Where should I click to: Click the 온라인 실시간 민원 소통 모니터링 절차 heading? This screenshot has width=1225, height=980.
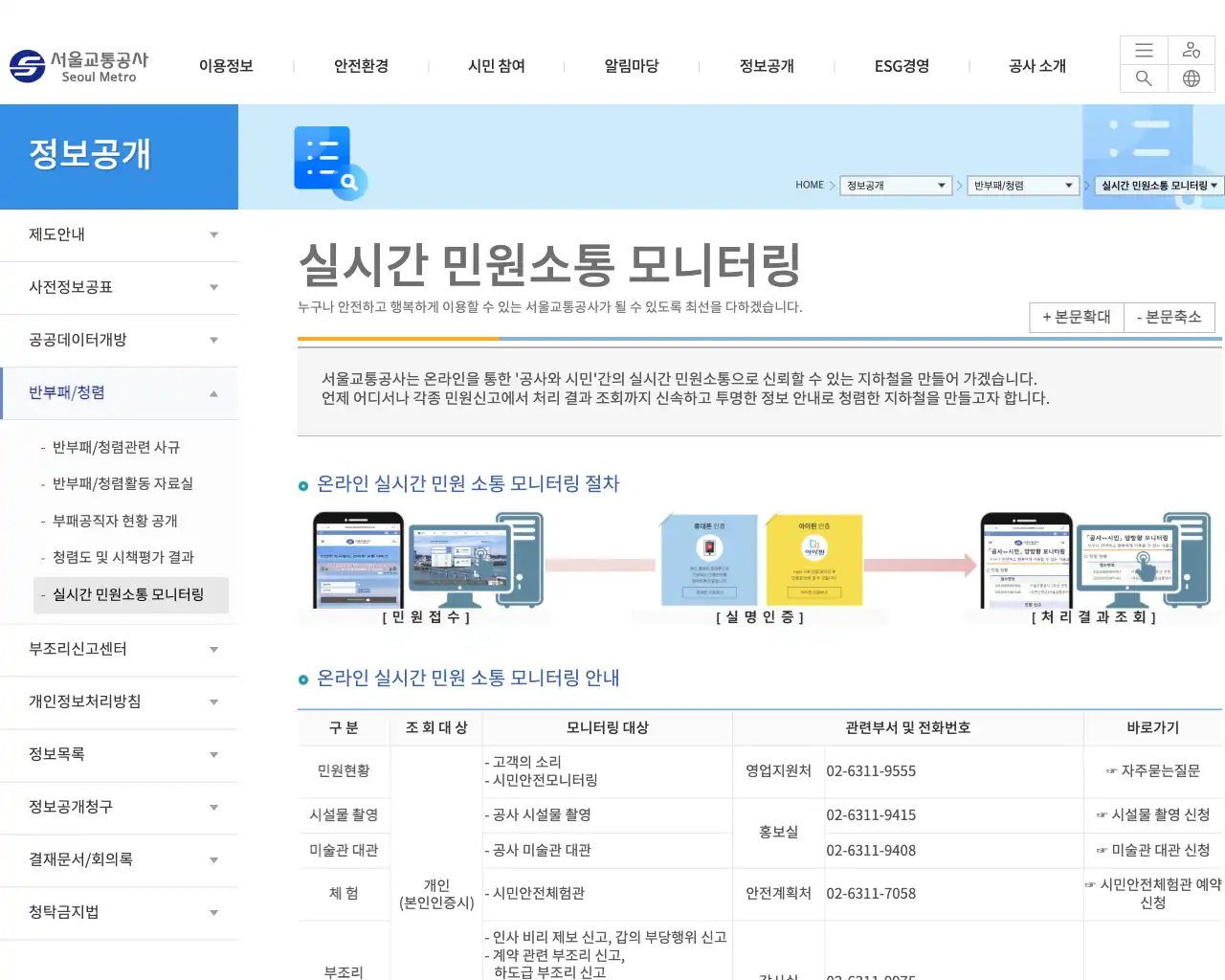468,484
